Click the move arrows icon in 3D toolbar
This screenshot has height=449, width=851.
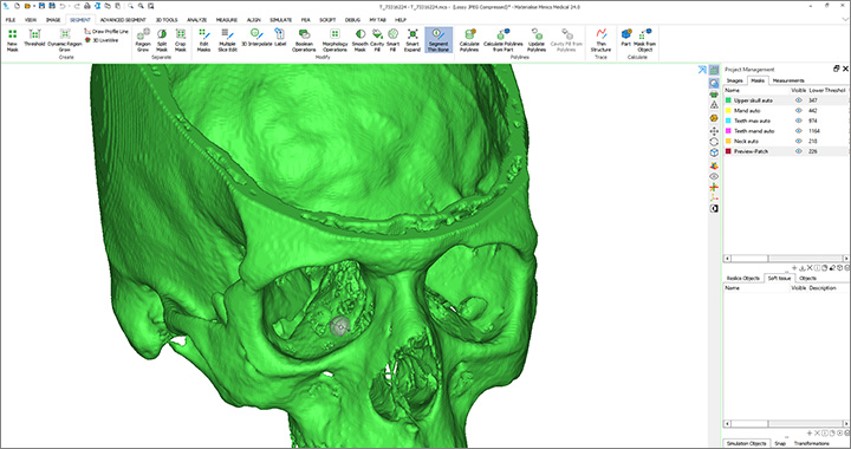pos(714,131)
